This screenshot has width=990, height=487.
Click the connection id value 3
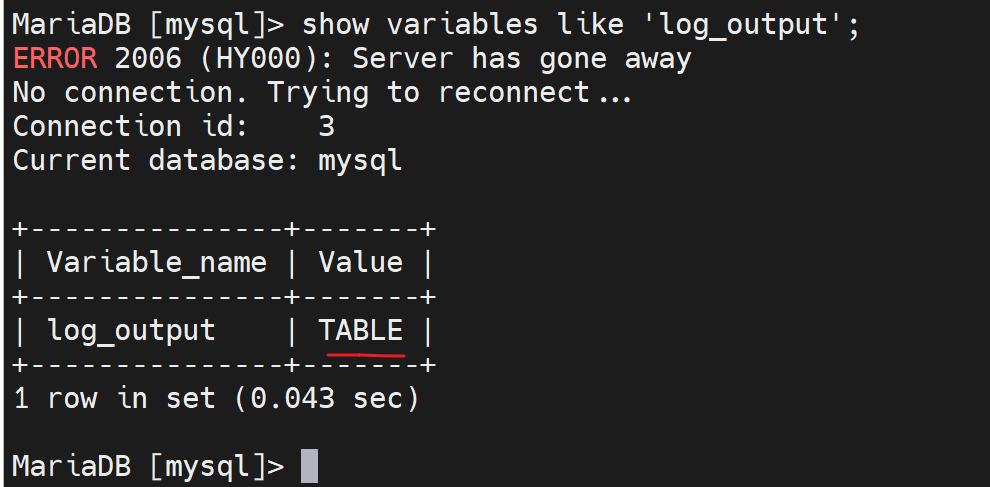tap(326, 127)
